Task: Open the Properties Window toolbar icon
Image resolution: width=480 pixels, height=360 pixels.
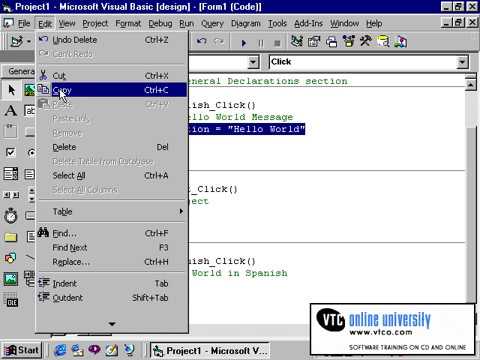Action: click(x=314, y=41)
